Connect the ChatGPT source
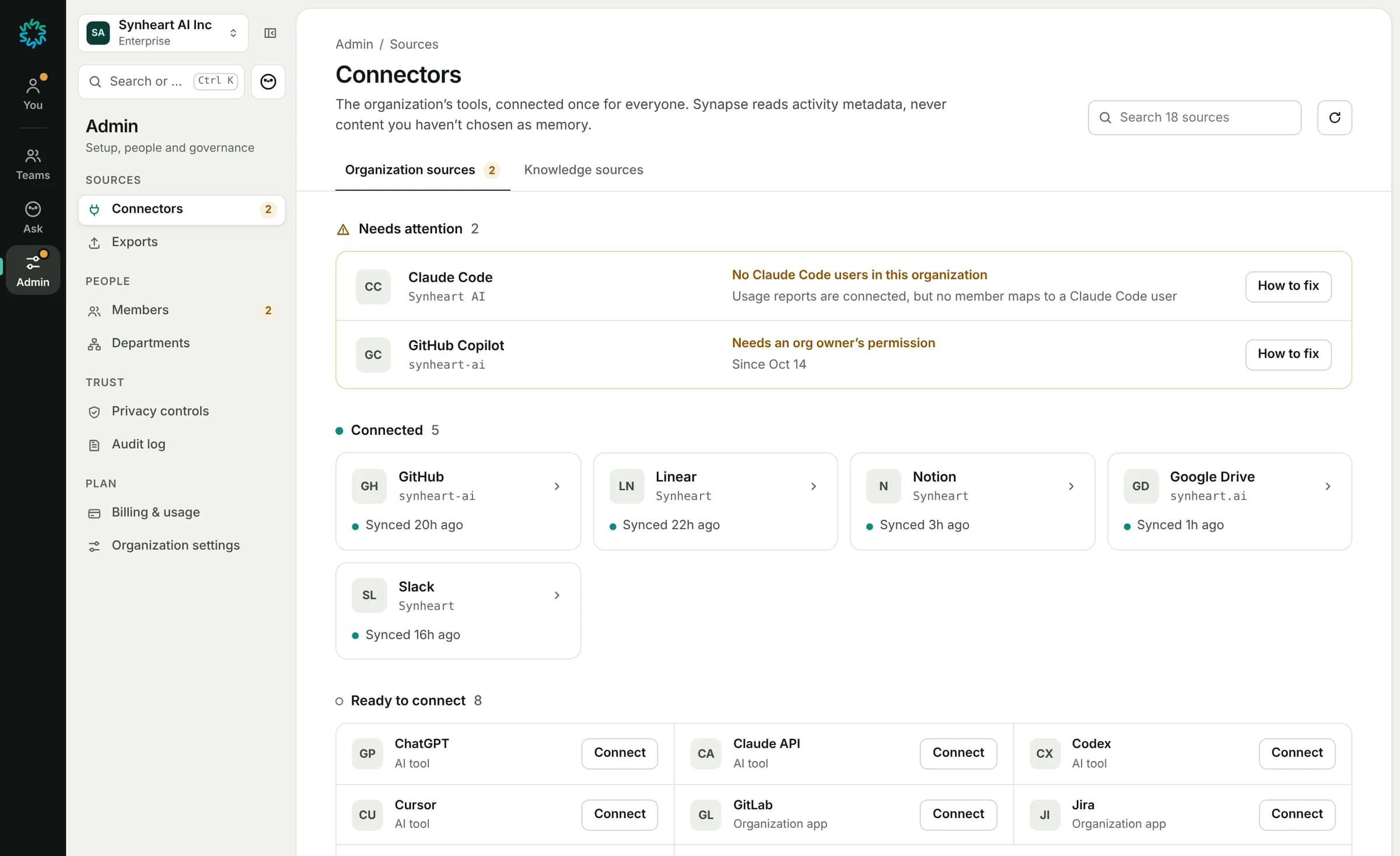The height and width of the screenshot is (856, 1400). pyautogui.click(x=619, y=753)
